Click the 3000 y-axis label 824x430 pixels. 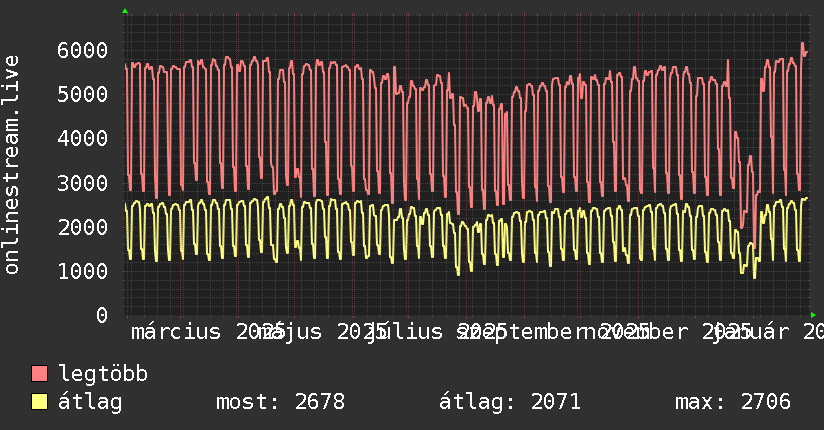click(83, 183)
